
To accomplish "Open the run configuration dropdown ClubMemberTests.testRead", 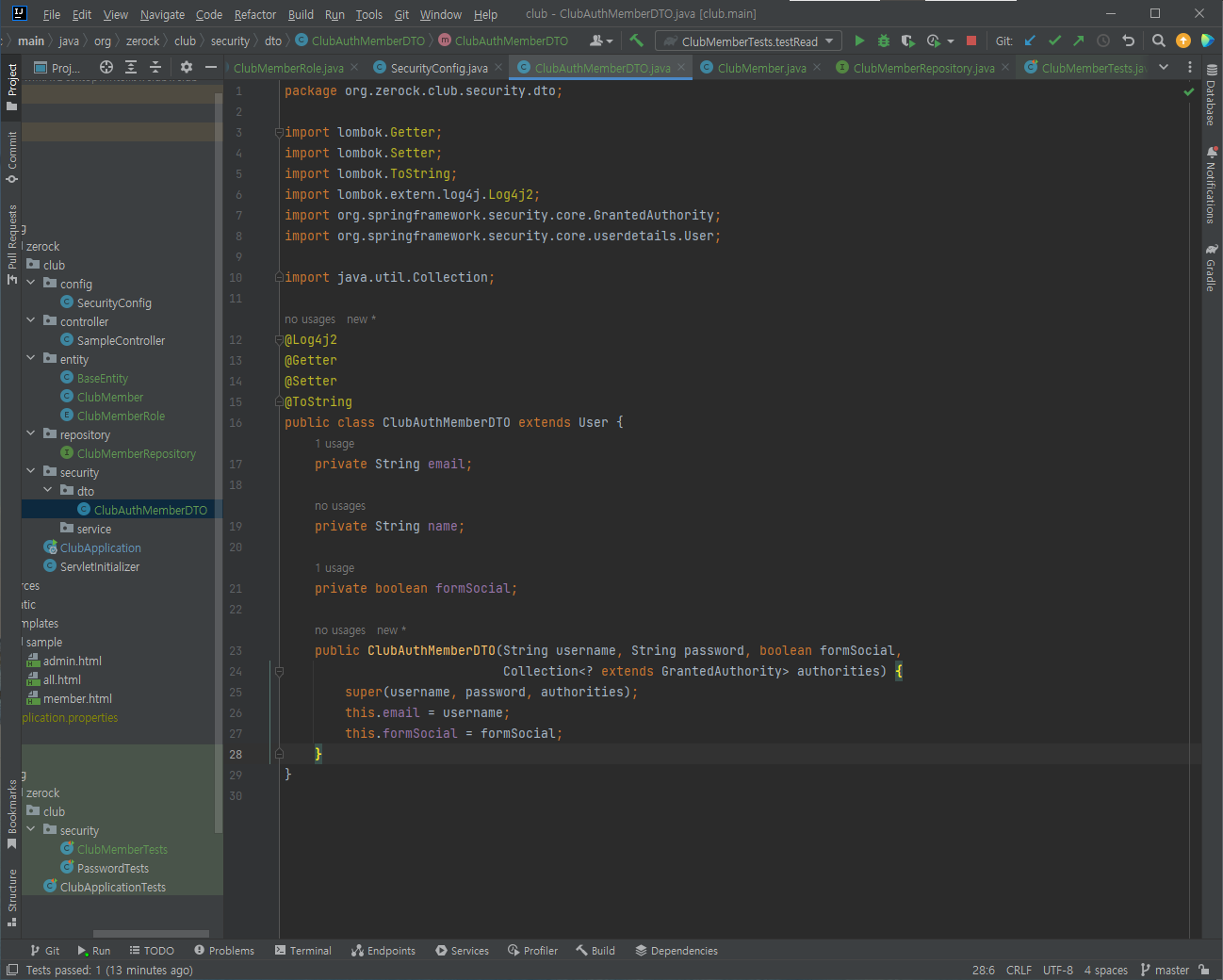I will click(x=749, y=41).
